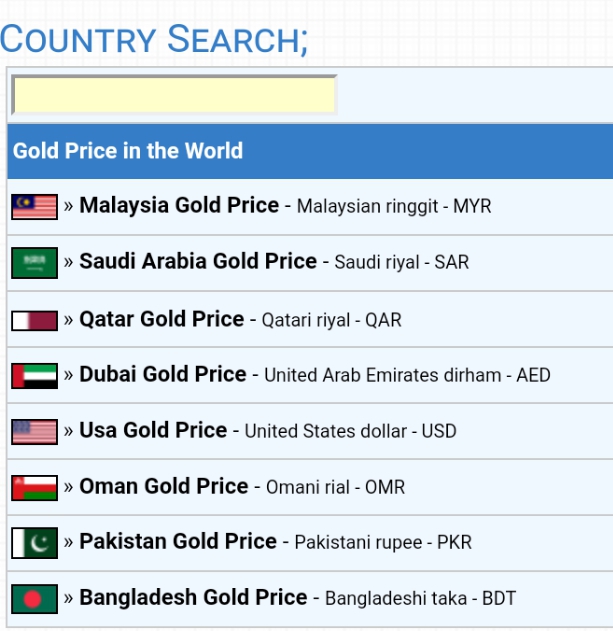Select the USA flag icon
The height and width of the screenshot is (631, 613).
point(34,432)
